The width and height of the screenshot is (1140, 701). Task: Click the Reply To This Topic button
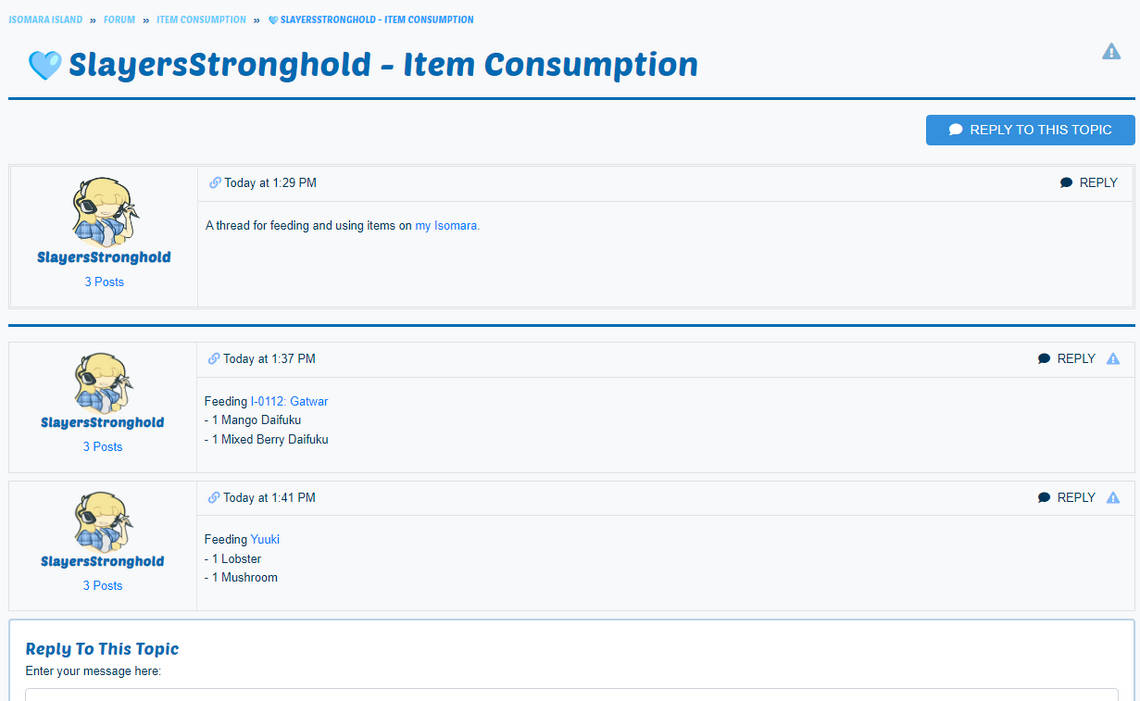pyautogui.click(x=1030, y=130)
